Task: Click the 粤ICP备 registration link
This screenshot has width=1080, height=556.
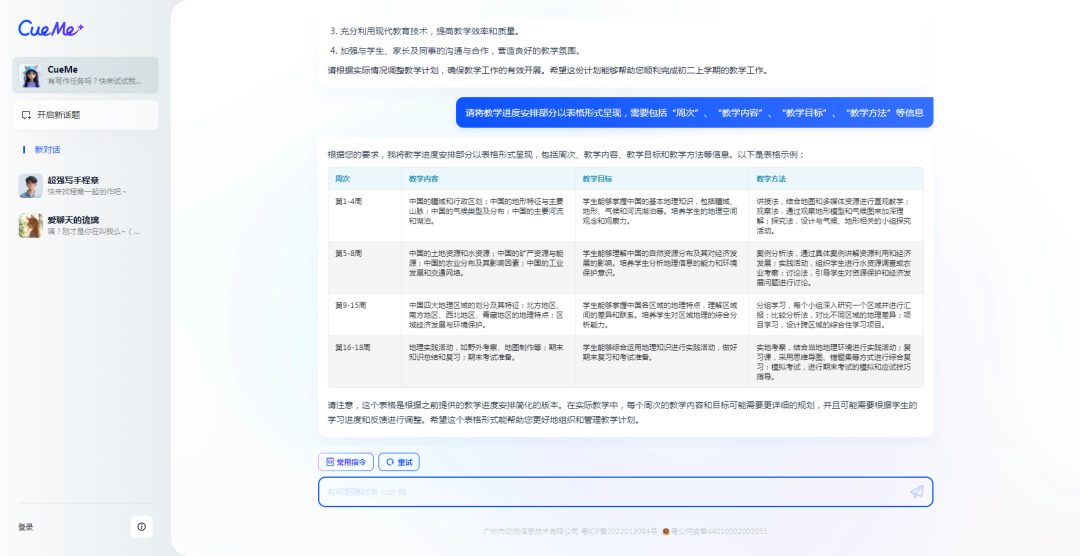Action: tap(619, 531)
